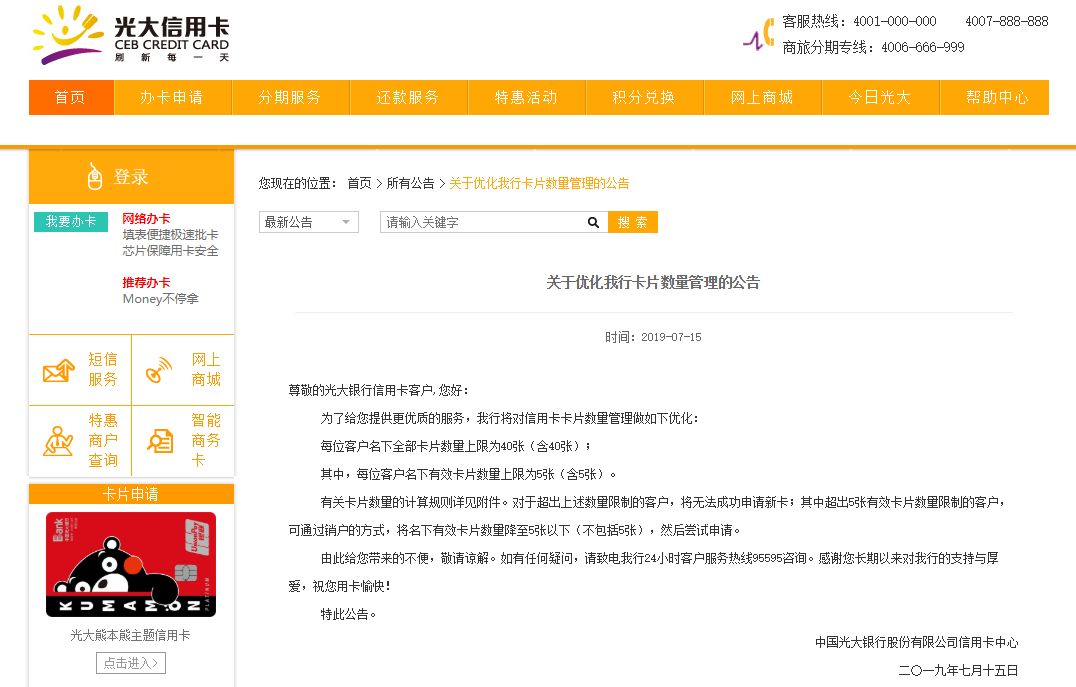Select the 智能商务卡 briefcase icon

pyautogui.click(x=158, y=440)
